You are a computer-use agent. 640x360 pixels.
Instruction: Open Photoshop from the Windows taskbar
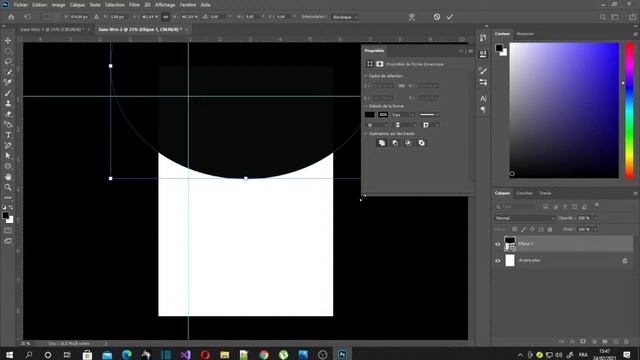[x=342, y=354]
